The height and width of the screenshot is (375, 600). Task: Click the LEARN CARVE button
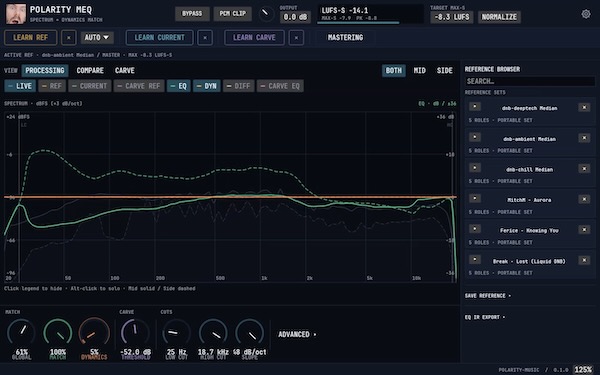(x=254, y=38)
